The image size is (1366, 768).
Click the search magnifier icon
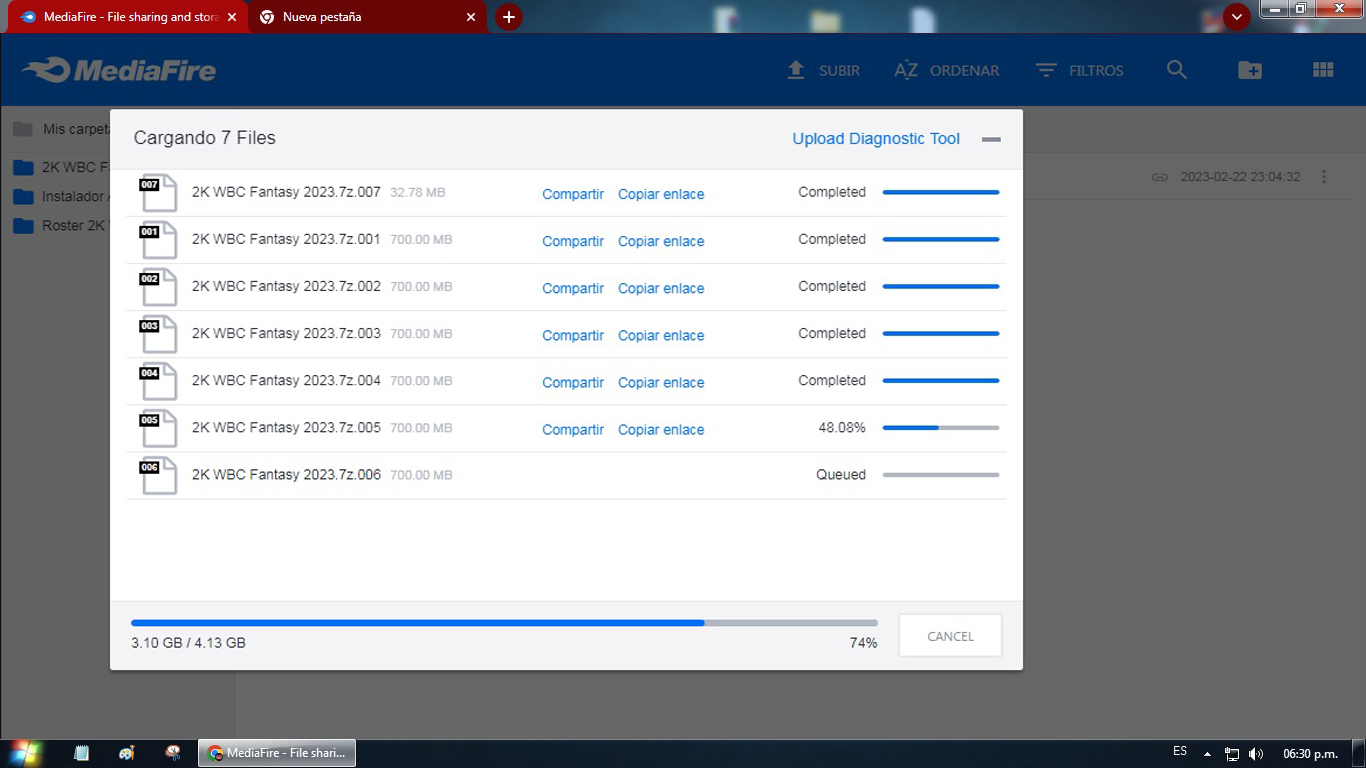pos(1177,70)
